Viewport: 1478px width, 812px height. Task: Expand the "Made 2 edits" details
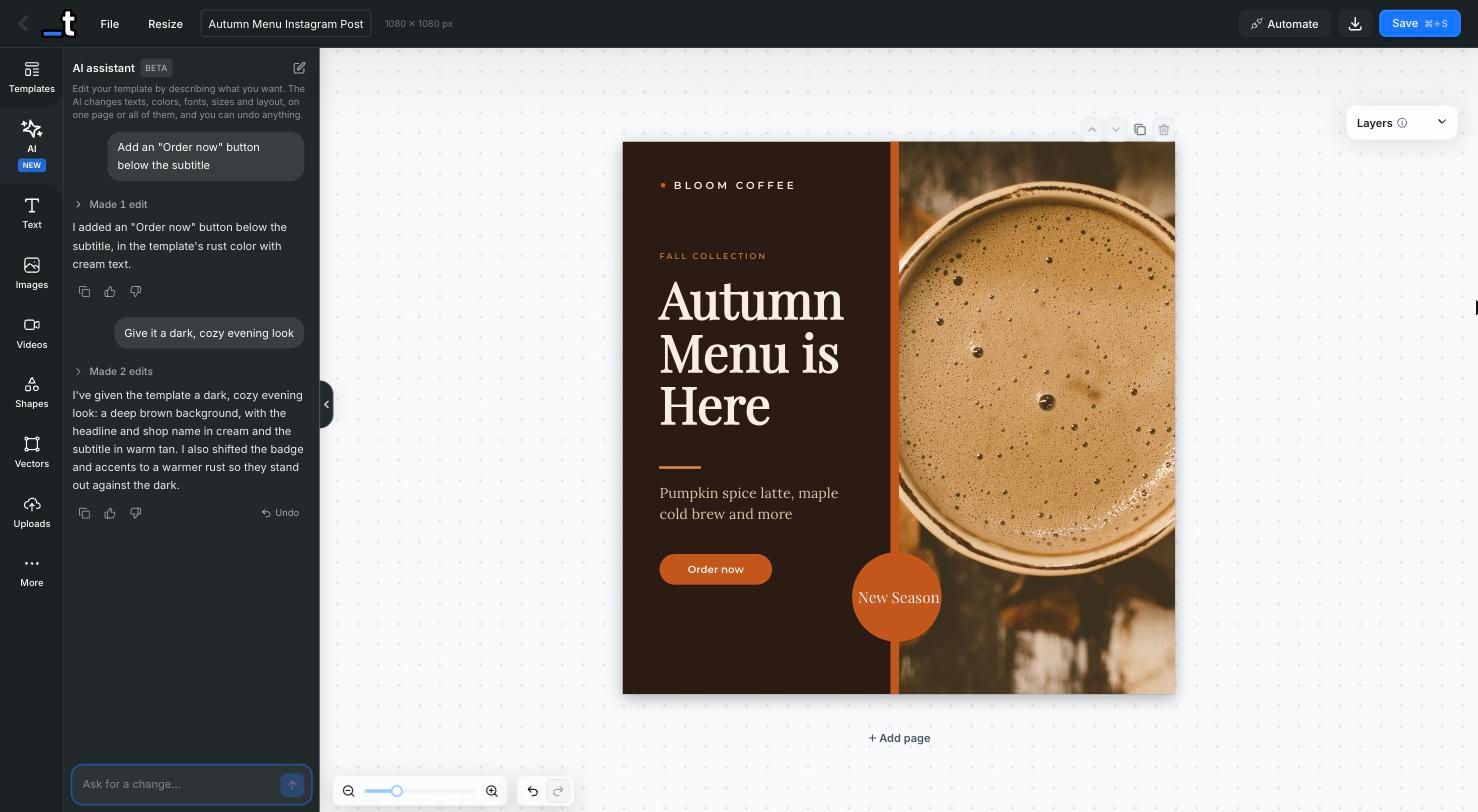114,371
